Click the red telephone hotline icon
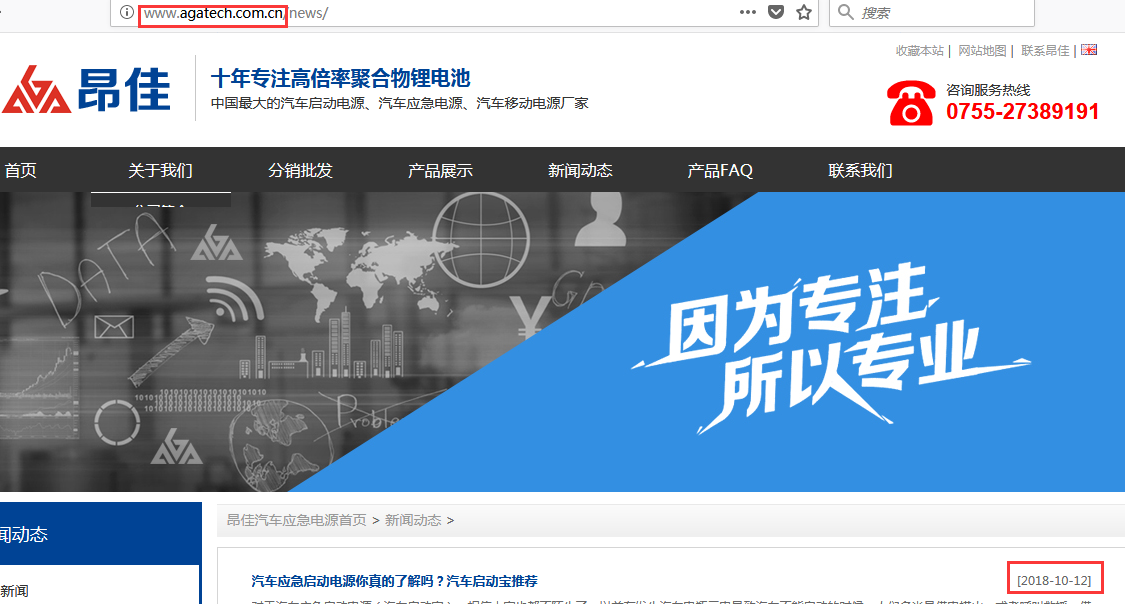1125x604 pixels. click(910, 102)
